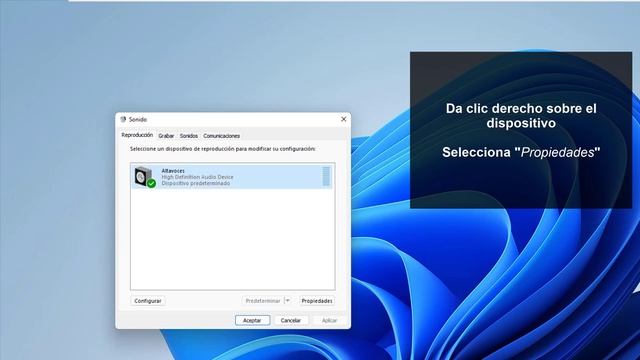Click the Sonido window title icon
Image resolution: width=640 pixels, height=360 pixels.
coord(123,119)
